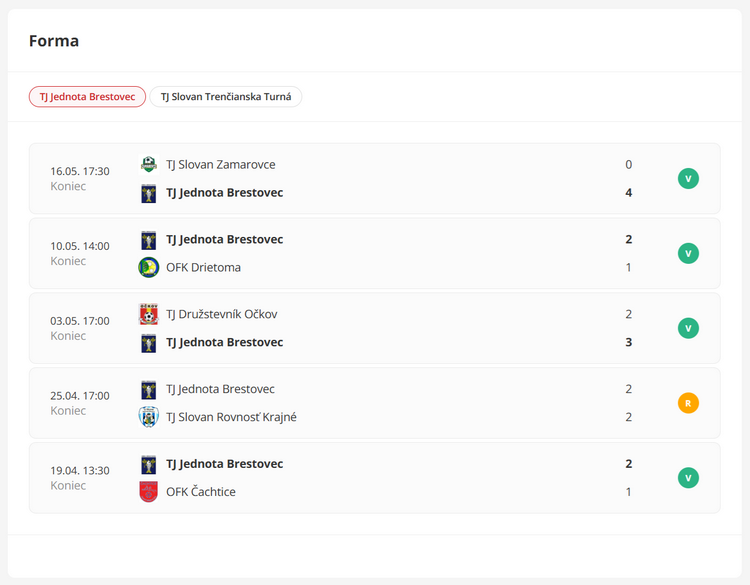Viewport: 750px width, 585px height.
Task: Select TJ Jednota Brestovec form tab
Action: (x=88, y=97)
